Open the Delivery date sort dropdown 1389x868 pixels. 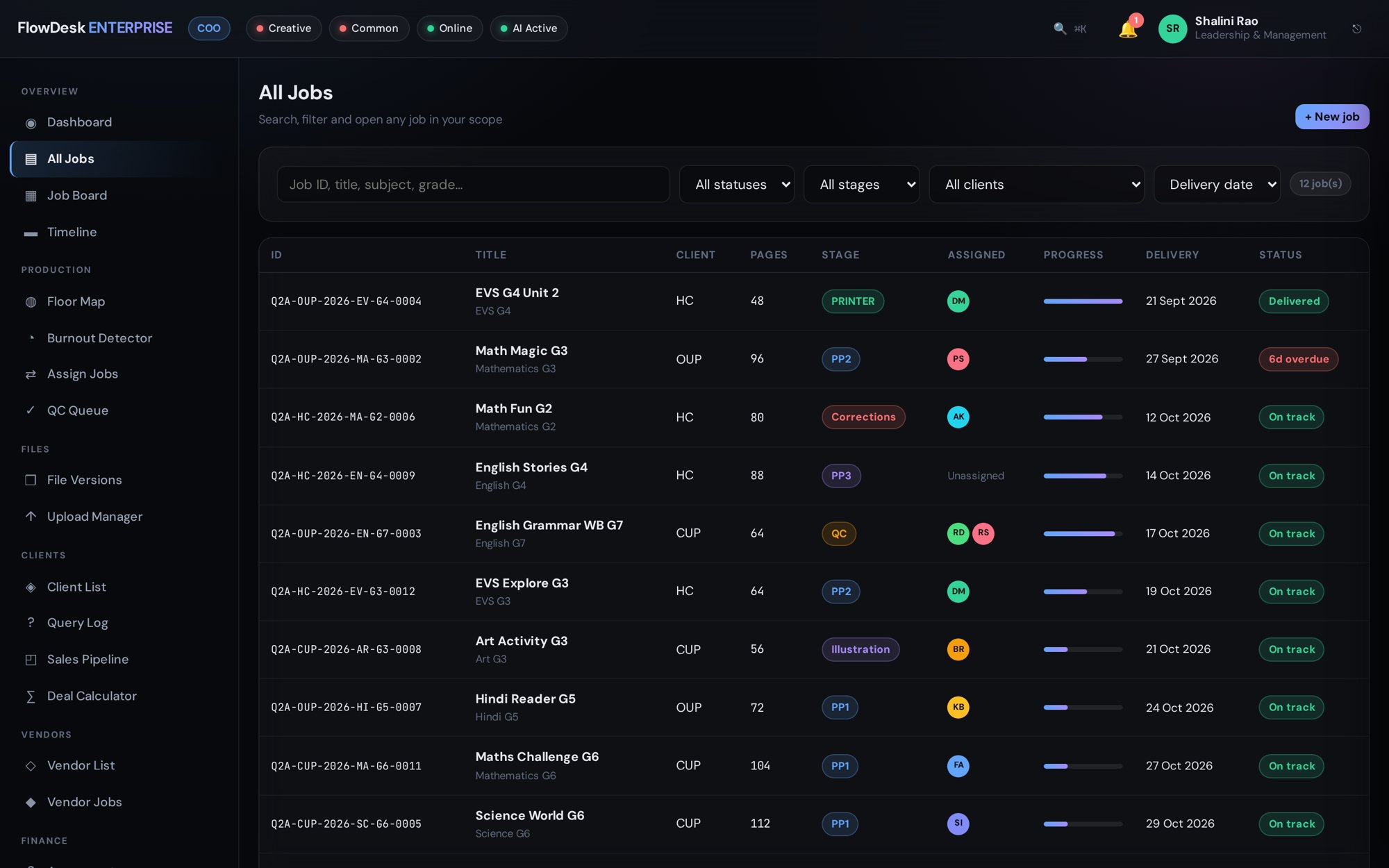click(x=1217, y=185)
